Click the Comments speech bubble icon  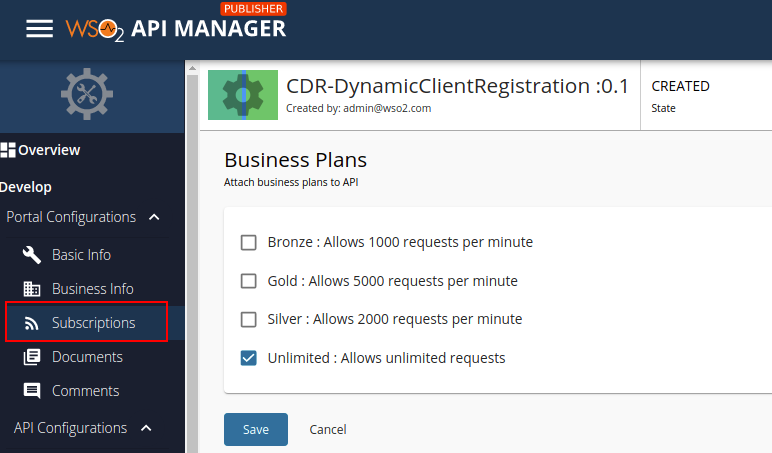click(x=32, y=391)
